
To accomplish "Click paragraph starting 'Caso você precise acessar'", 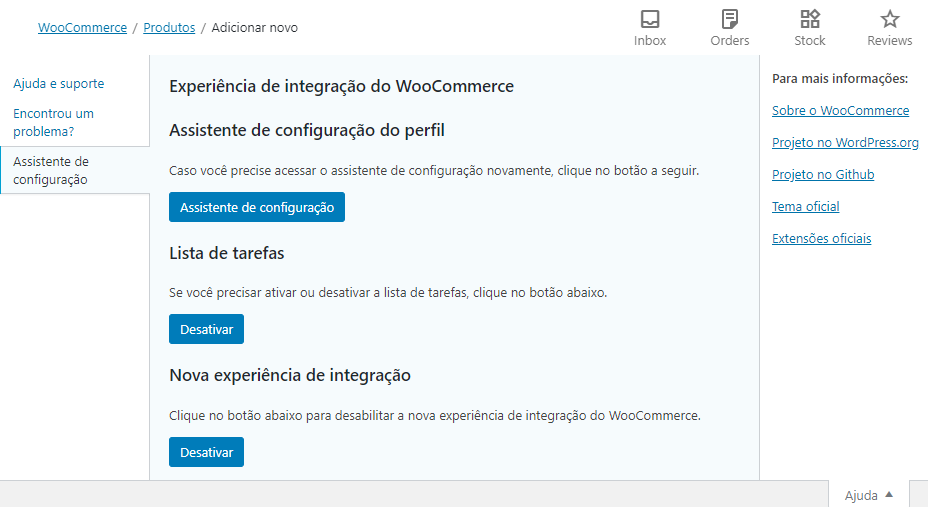I will click(434, 171).
